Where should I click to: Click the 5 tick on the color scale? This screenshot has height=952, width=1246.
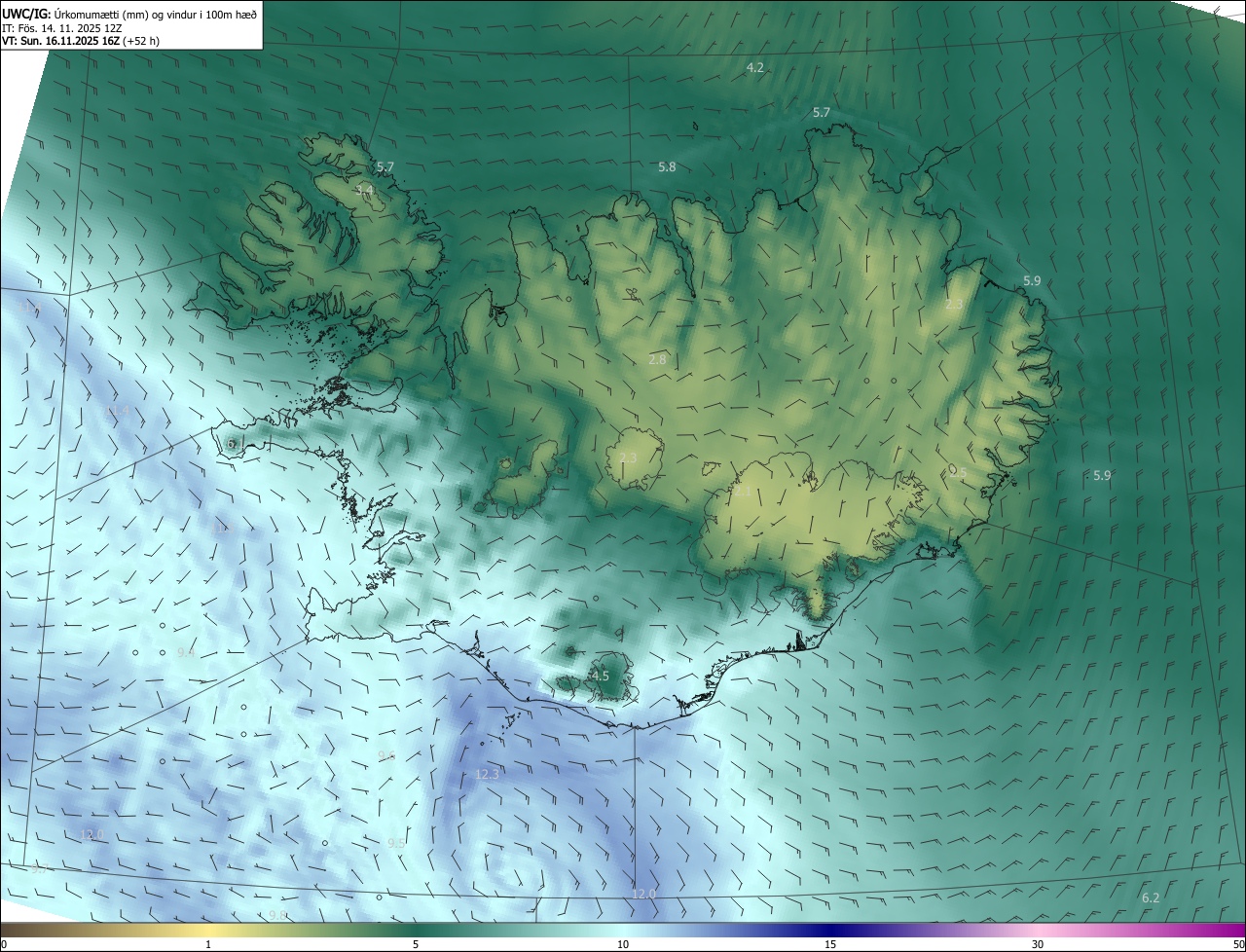tap(416, 944)
